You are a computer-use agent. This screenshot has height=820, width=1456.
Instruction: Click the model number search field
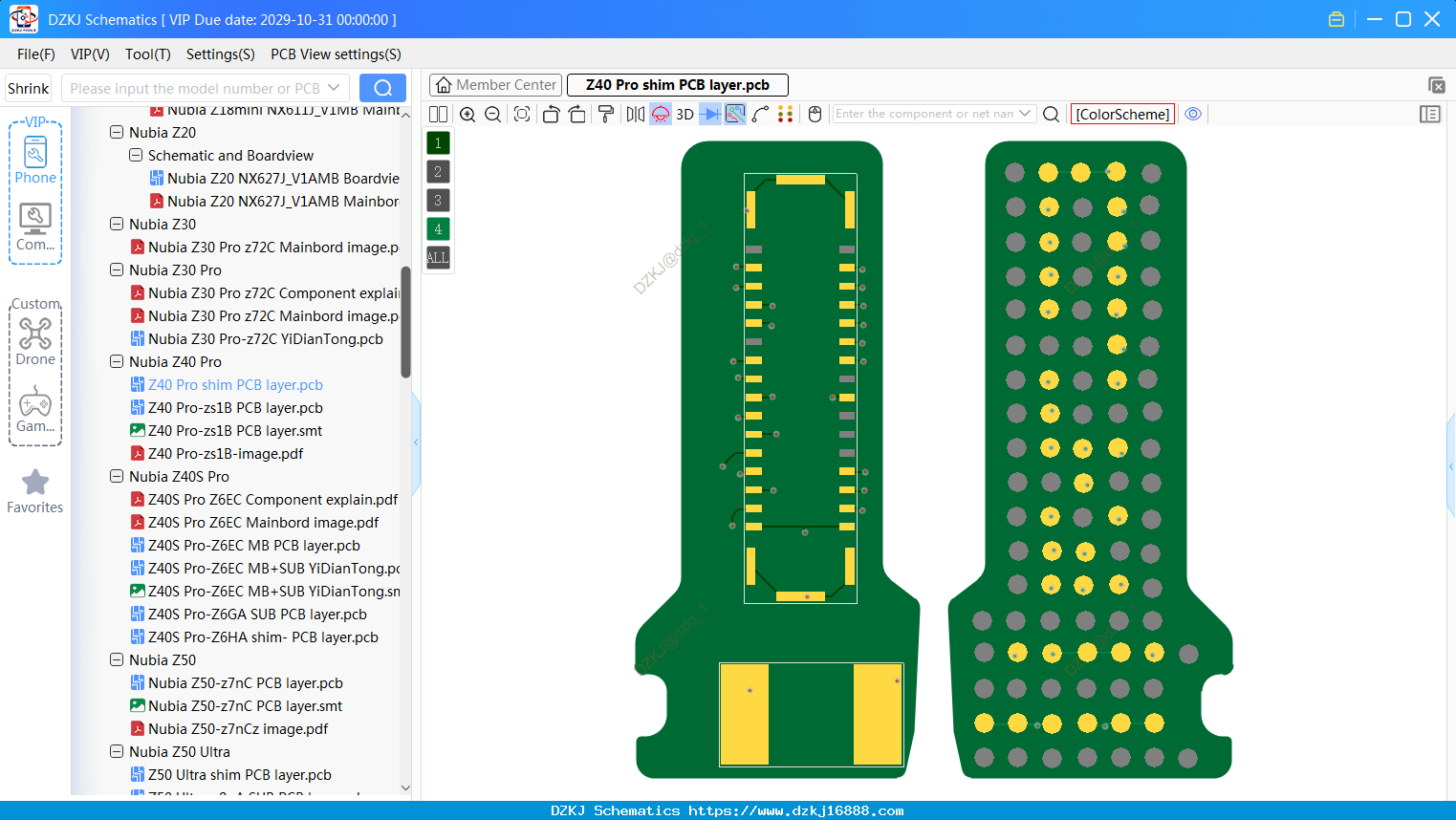[x=195, y=88]
